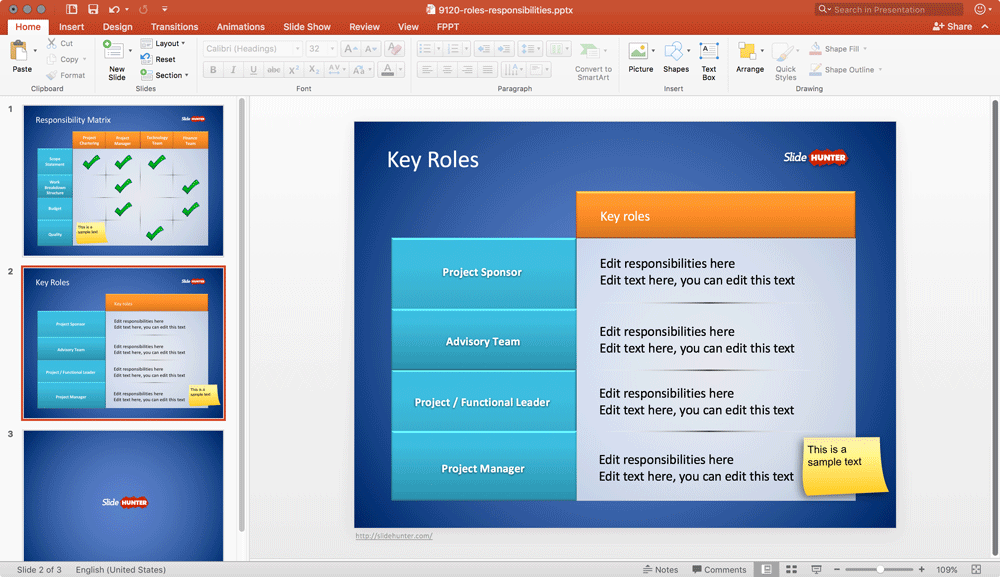Open the font name combo box
The image size is (1000, 577).
pos(253,48)
